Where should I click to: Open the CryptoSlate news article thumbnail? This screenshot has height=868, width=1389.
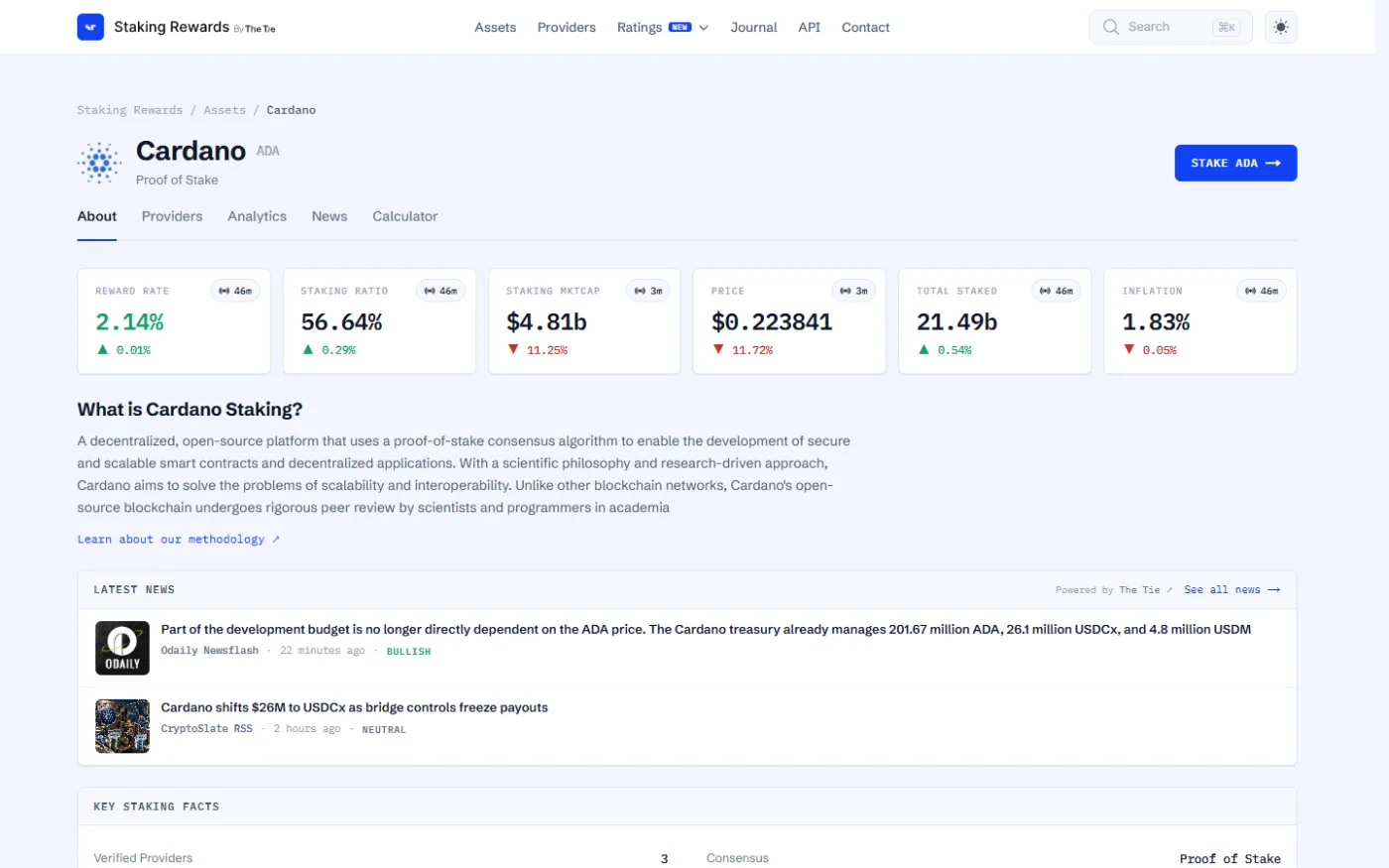[122, 726]
